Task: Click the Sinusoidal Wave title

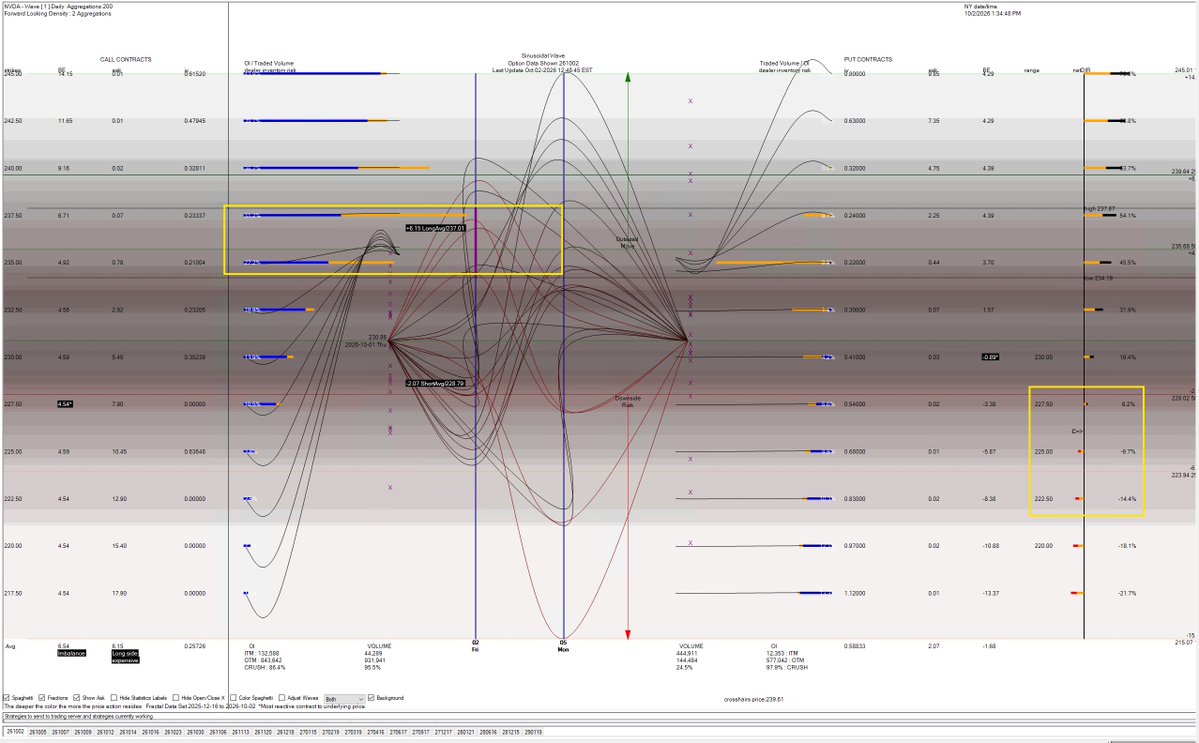Action: [x=543, y=56]
